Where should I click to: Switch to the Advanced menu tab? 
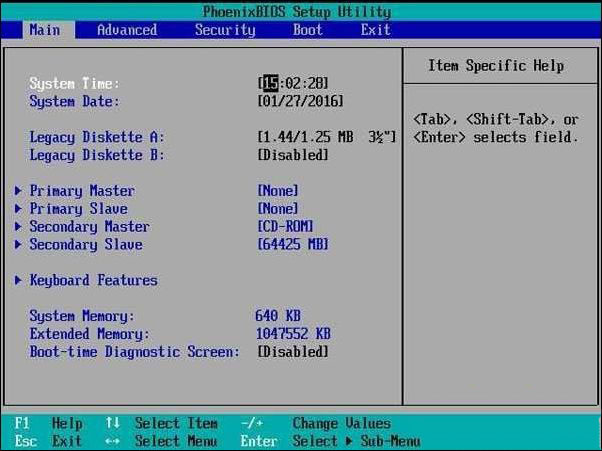tap(127, 30)
